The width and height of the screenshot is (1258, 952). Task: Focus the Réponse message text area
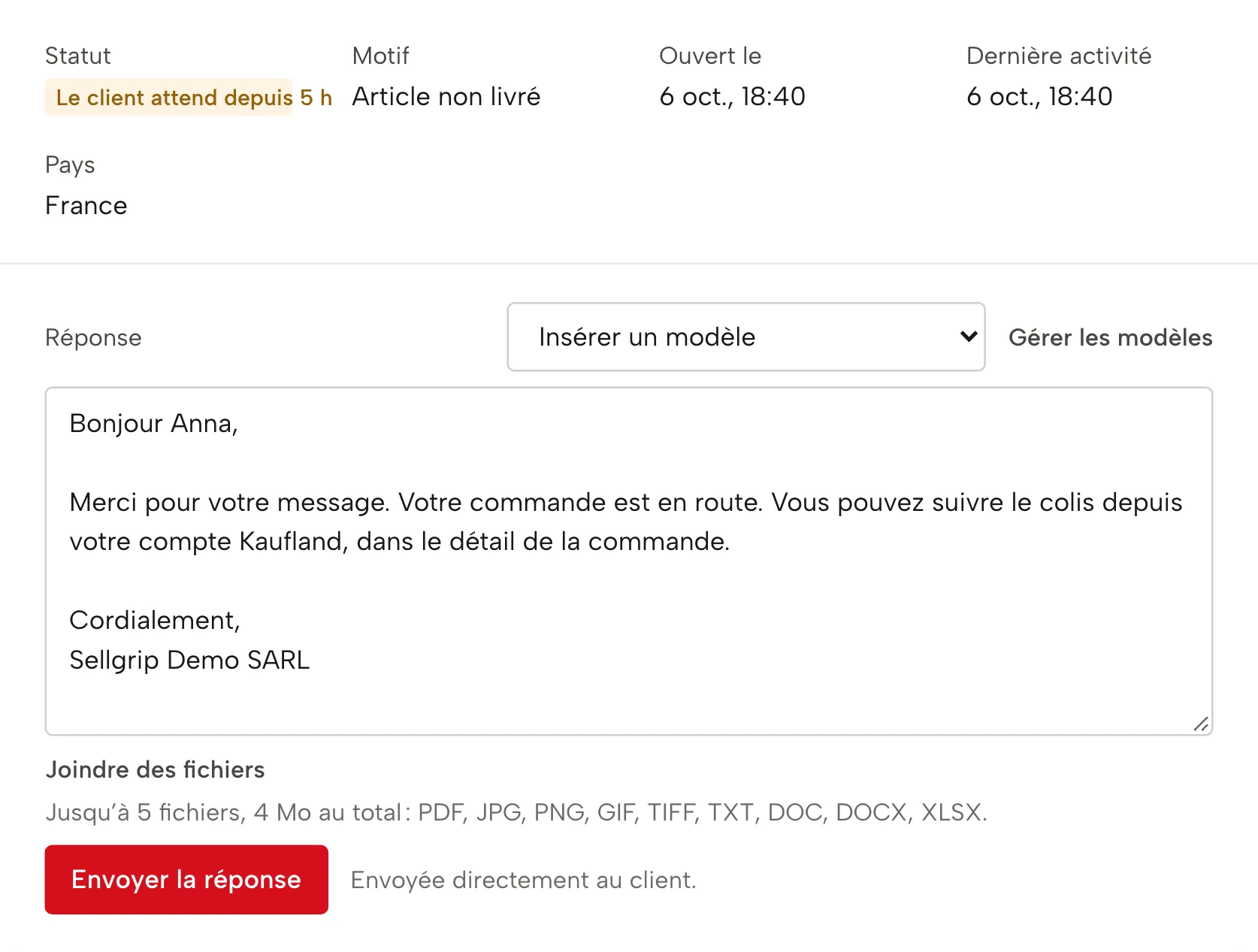click(x=629, y=561)
